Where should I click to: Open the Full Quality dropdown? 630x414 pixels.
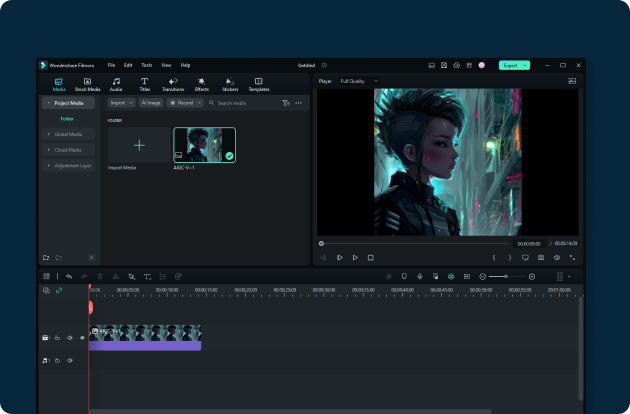point(359,81)
